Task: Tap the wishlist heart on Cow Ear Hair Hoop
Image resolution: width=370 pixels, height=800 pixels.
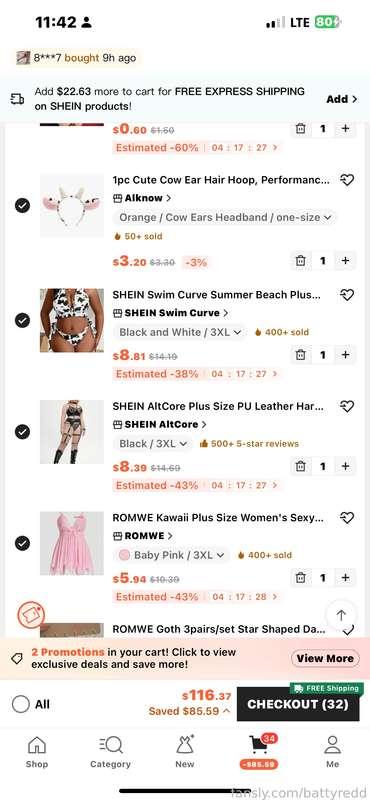Action: 347,180
